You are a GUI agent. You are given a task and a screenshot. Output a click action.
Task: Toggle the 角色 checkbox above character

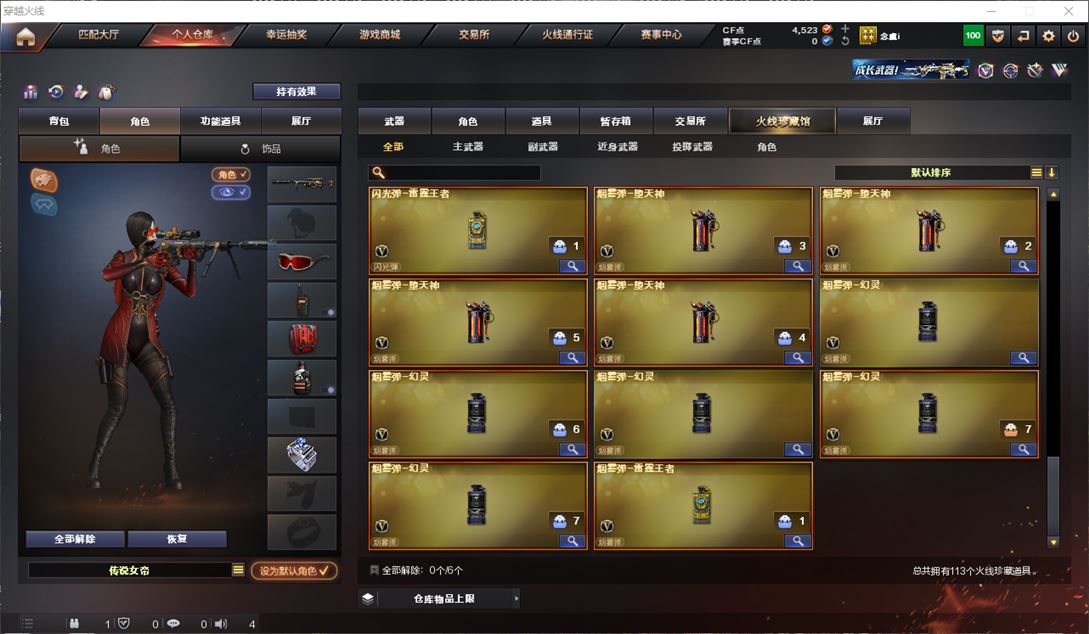[231, 174]
